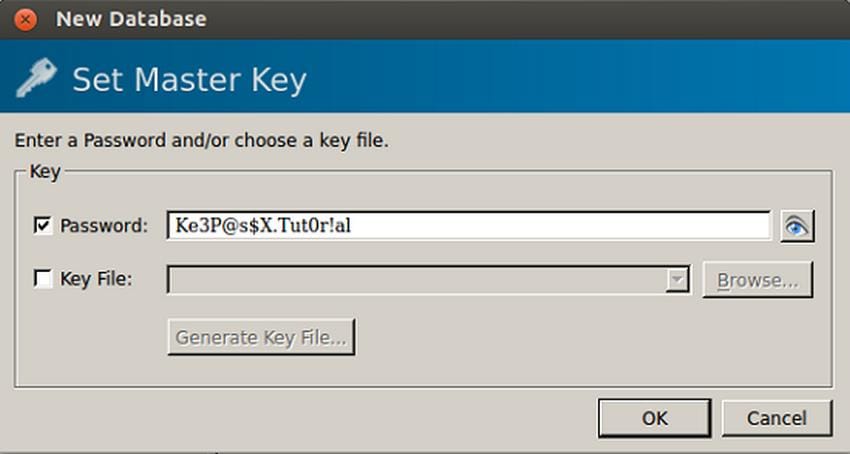Screen dimensions: 850x454
Task: Uncheck the Password checkbox
Action: (x=43, y=226)
